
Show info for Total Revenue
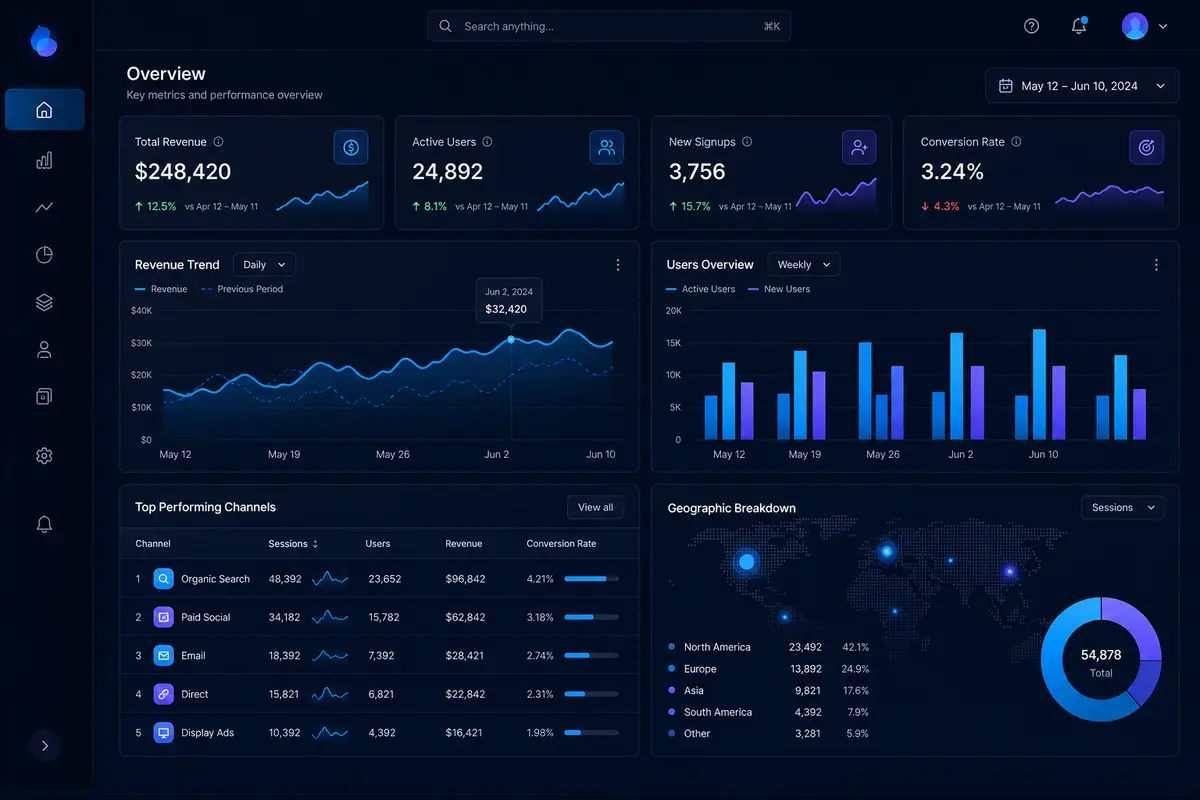[219, 142]
